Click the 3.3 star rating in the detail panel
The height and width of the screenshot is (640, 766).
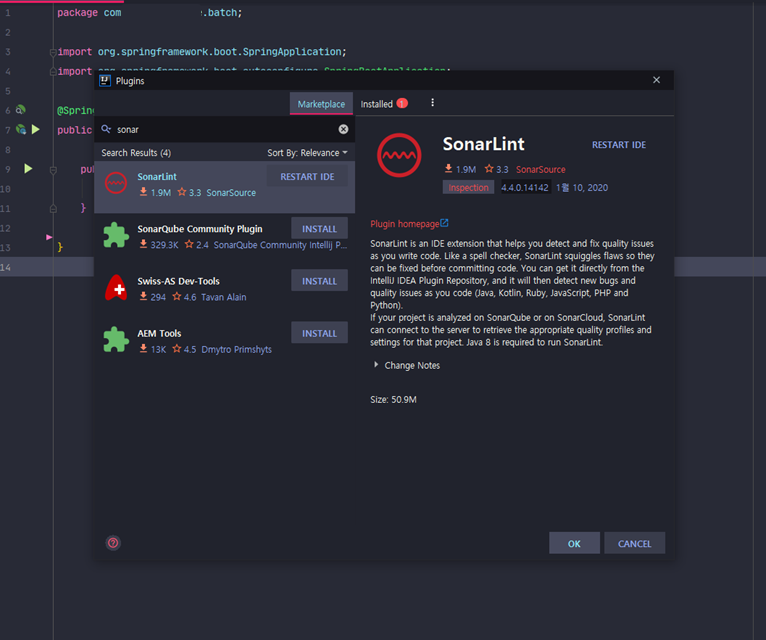pyautogui.click(x=497, y=170)
